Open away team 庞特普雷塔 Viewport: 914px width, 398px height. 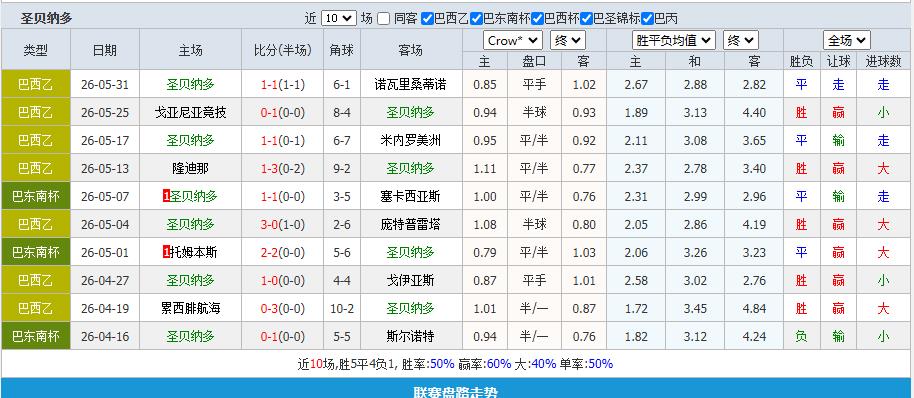click(411, 225)
